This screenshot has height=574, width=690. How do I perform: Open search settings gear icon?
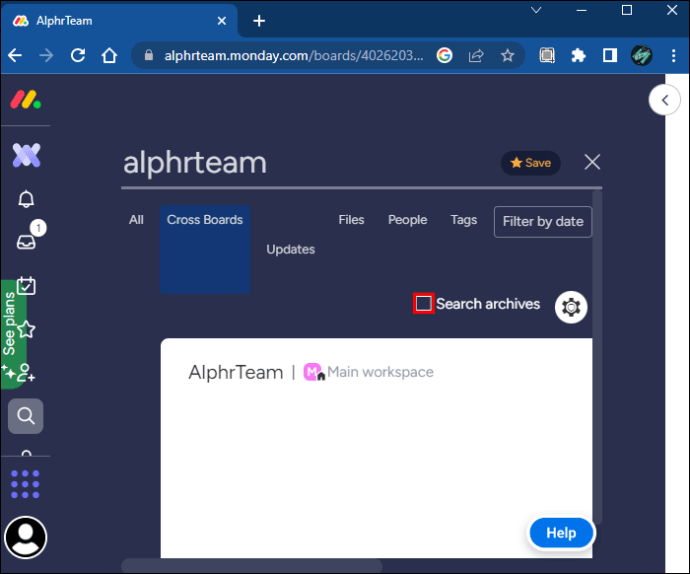571,307
